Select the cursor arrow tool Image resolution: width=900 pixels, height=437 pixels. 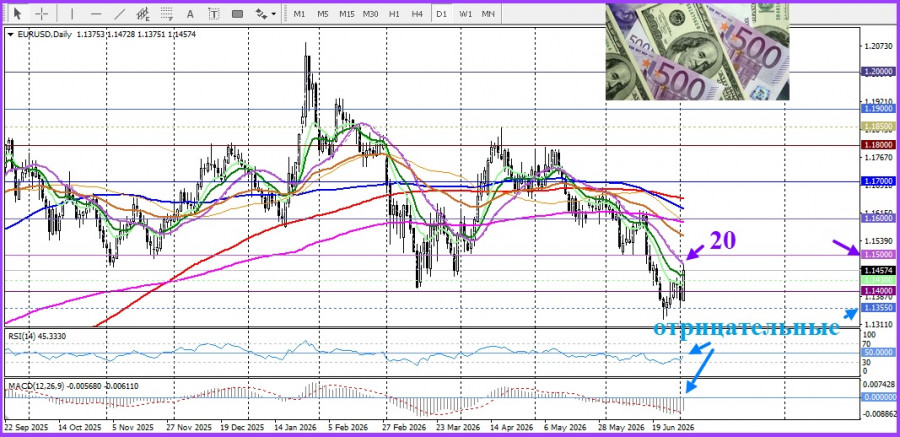(18, 13)
